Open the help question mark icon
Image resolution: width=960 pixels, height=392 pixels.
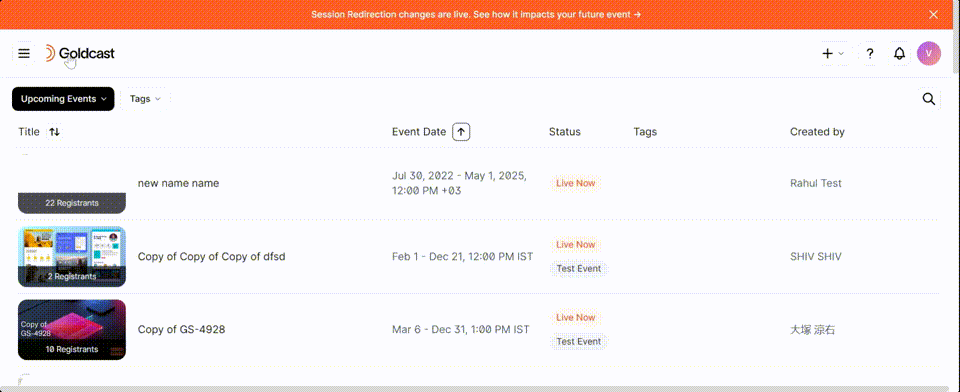870,53
